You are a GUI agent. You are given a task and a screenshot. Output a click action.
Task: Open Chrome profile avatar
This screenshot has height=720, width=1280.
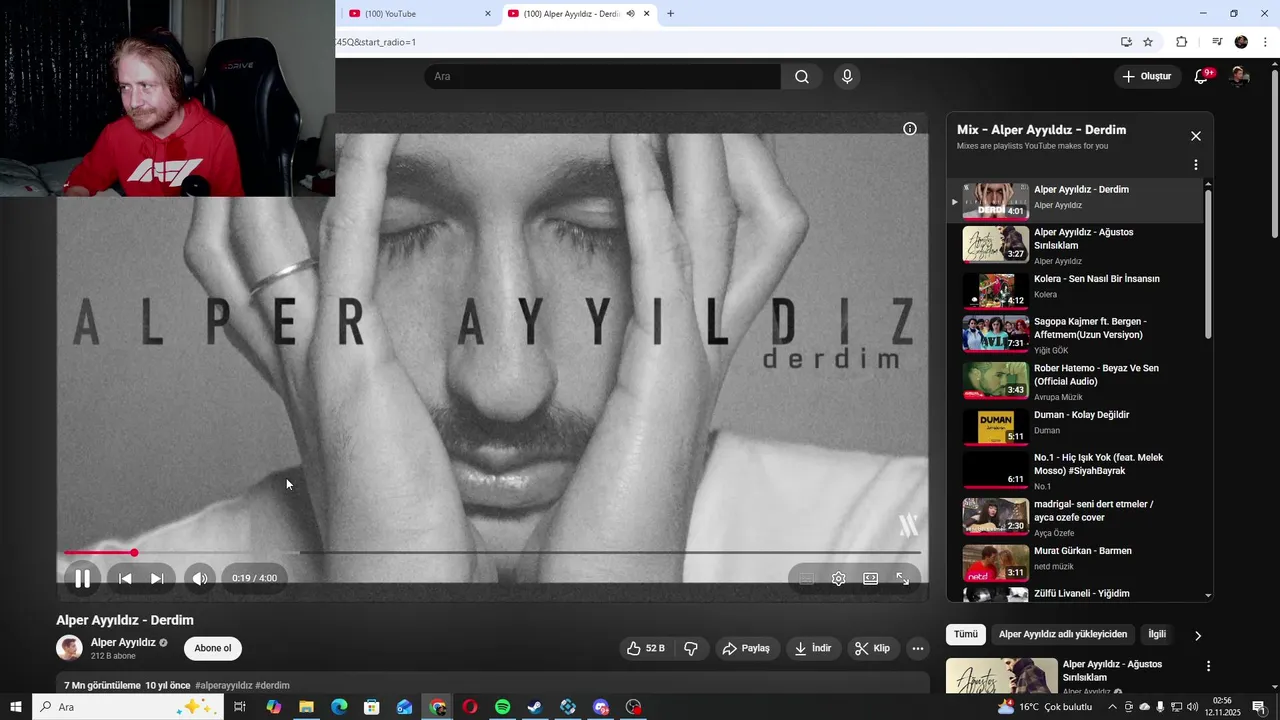pos(1241,42)
